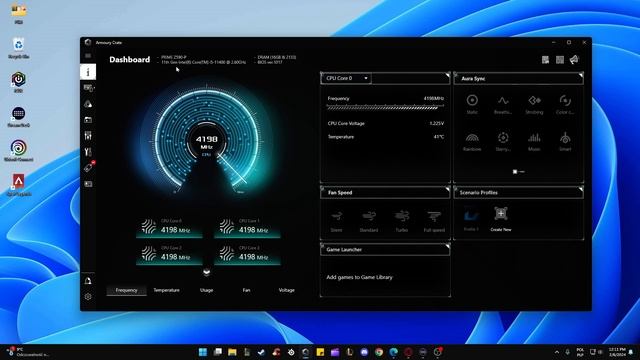Click the Fan Speed panel corner expander
This screenshot has width=640, height=360.
[447, 189]
